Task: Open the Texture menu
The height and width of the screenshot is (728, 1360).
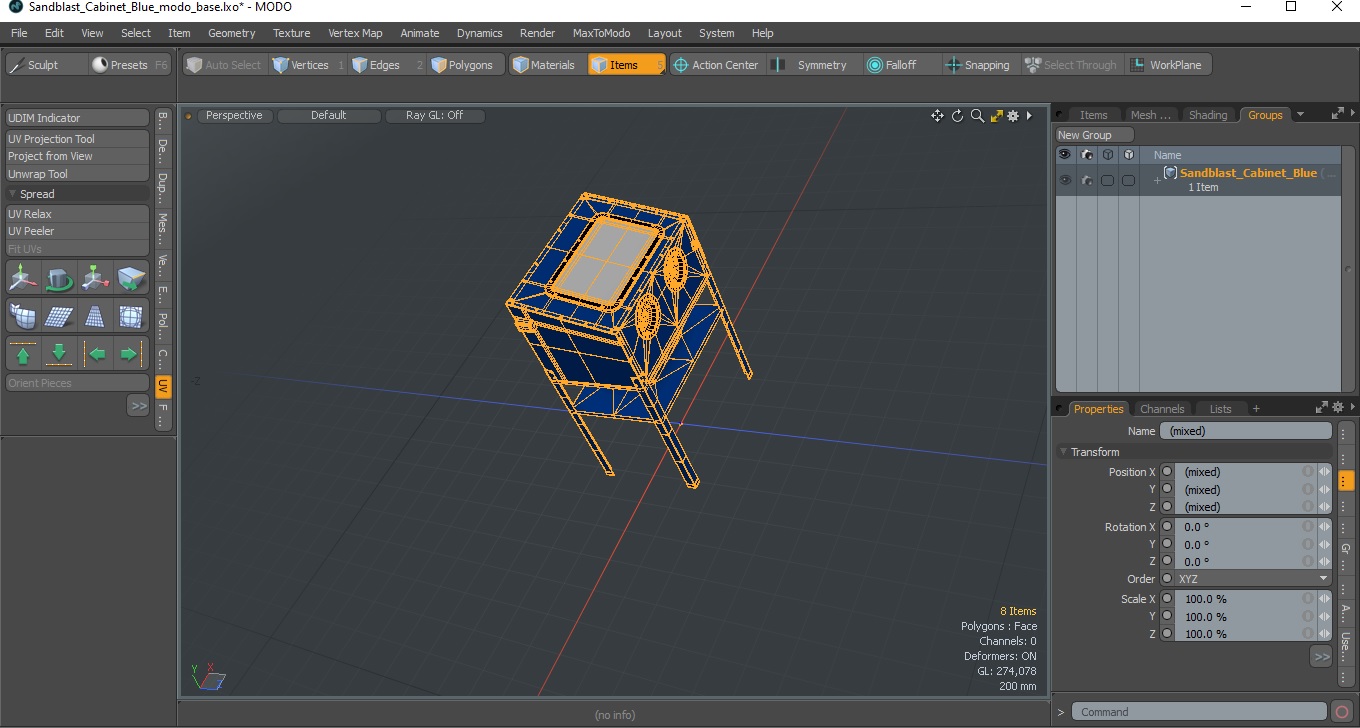Action: pos(291,33)
